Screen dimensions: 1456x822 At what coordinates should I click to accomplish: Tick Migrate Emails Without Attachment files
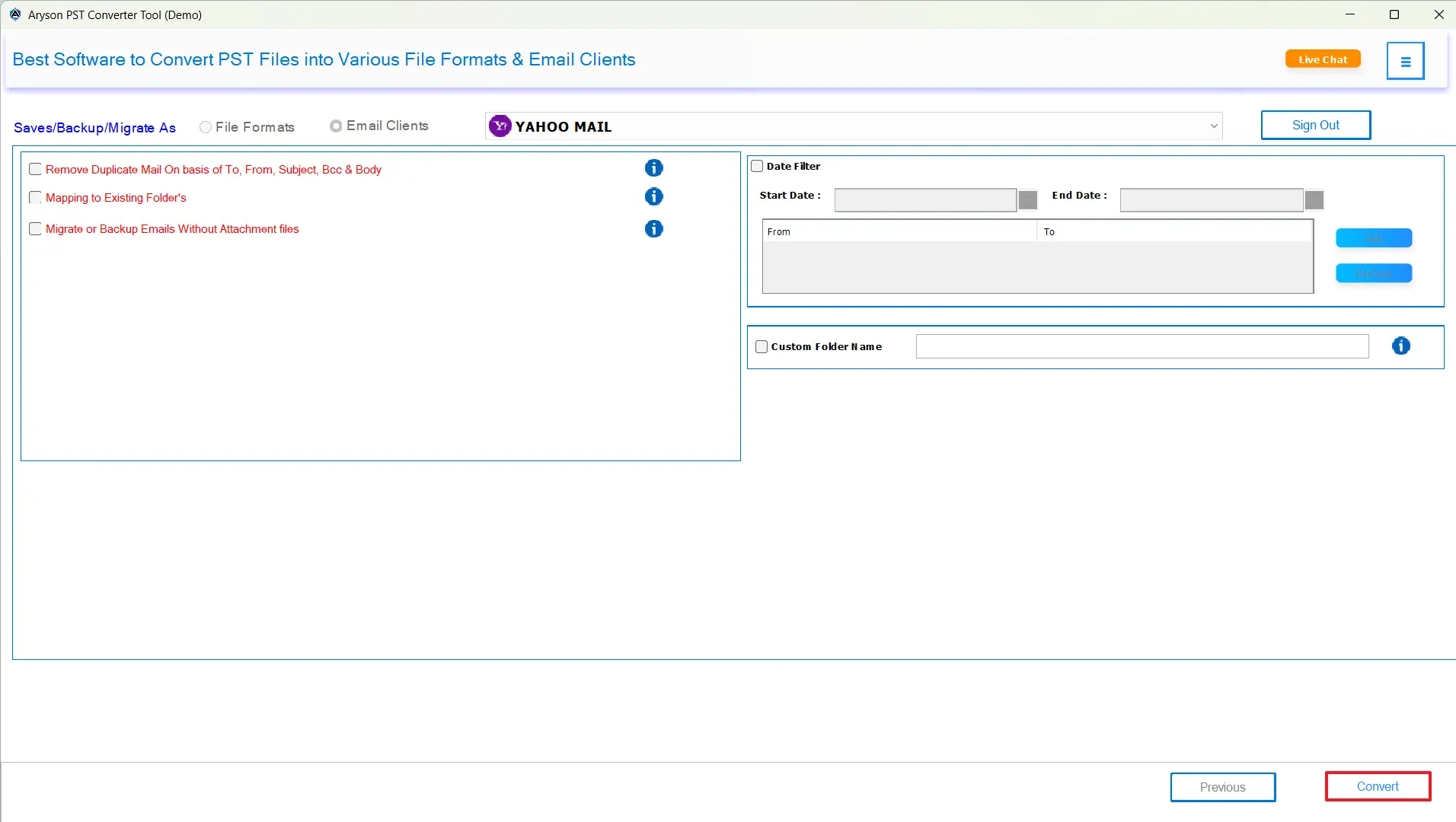tap(35, 229)
